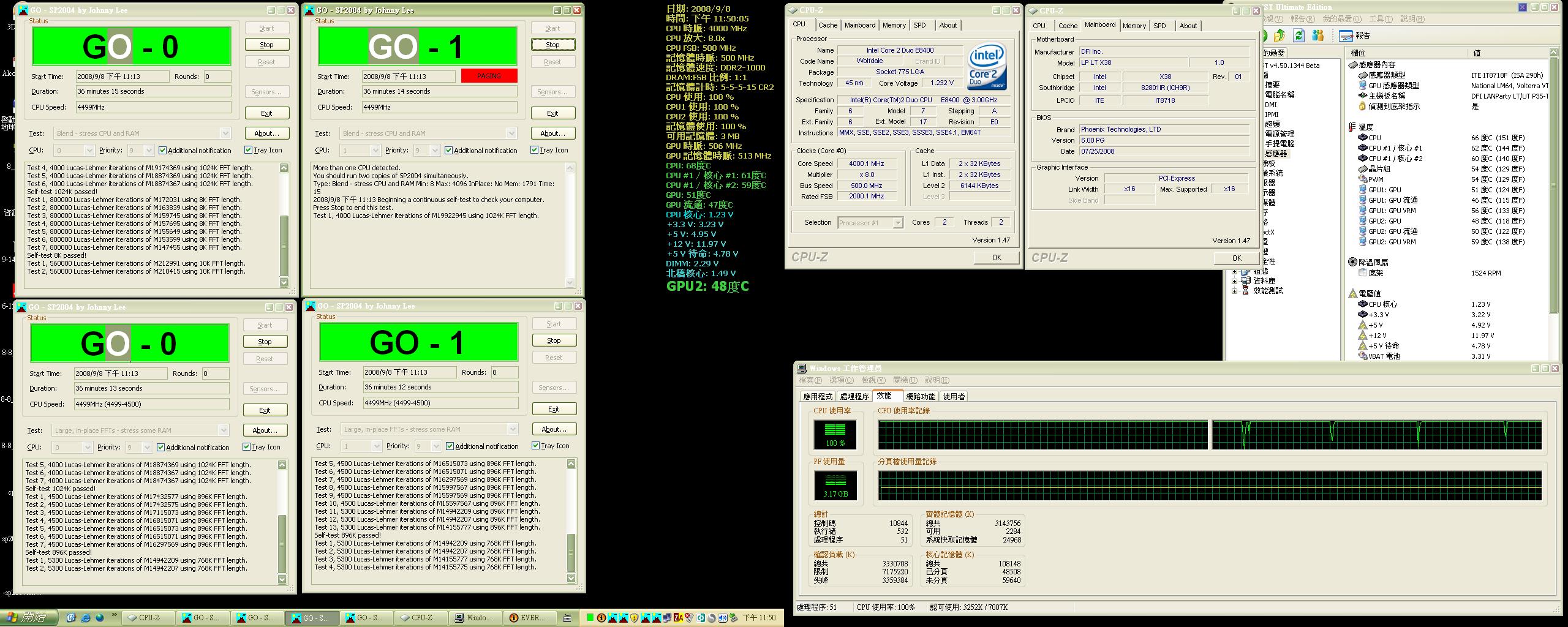The height and width of the screenshot is (627, 1568).
Task: Expand the 資料庫 tree node in Everest
Action: (x=1234, y=281)
